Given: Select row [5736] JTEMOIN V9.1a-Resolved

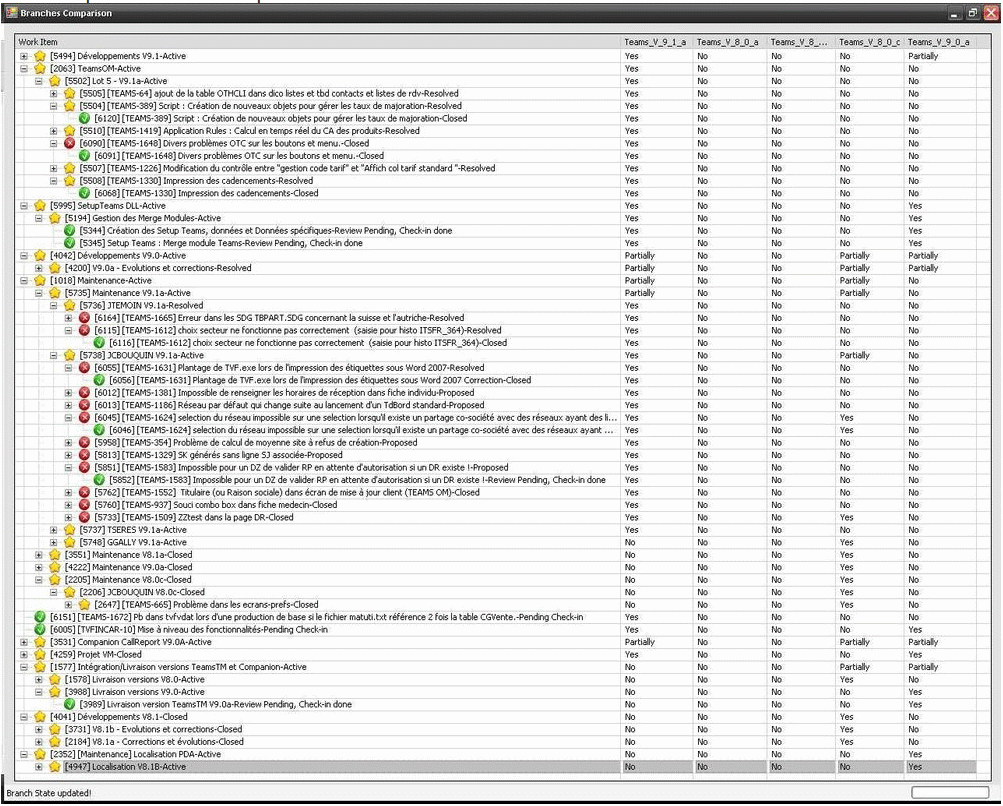Looking at the screenshot, I should click(x=496, y=306).
